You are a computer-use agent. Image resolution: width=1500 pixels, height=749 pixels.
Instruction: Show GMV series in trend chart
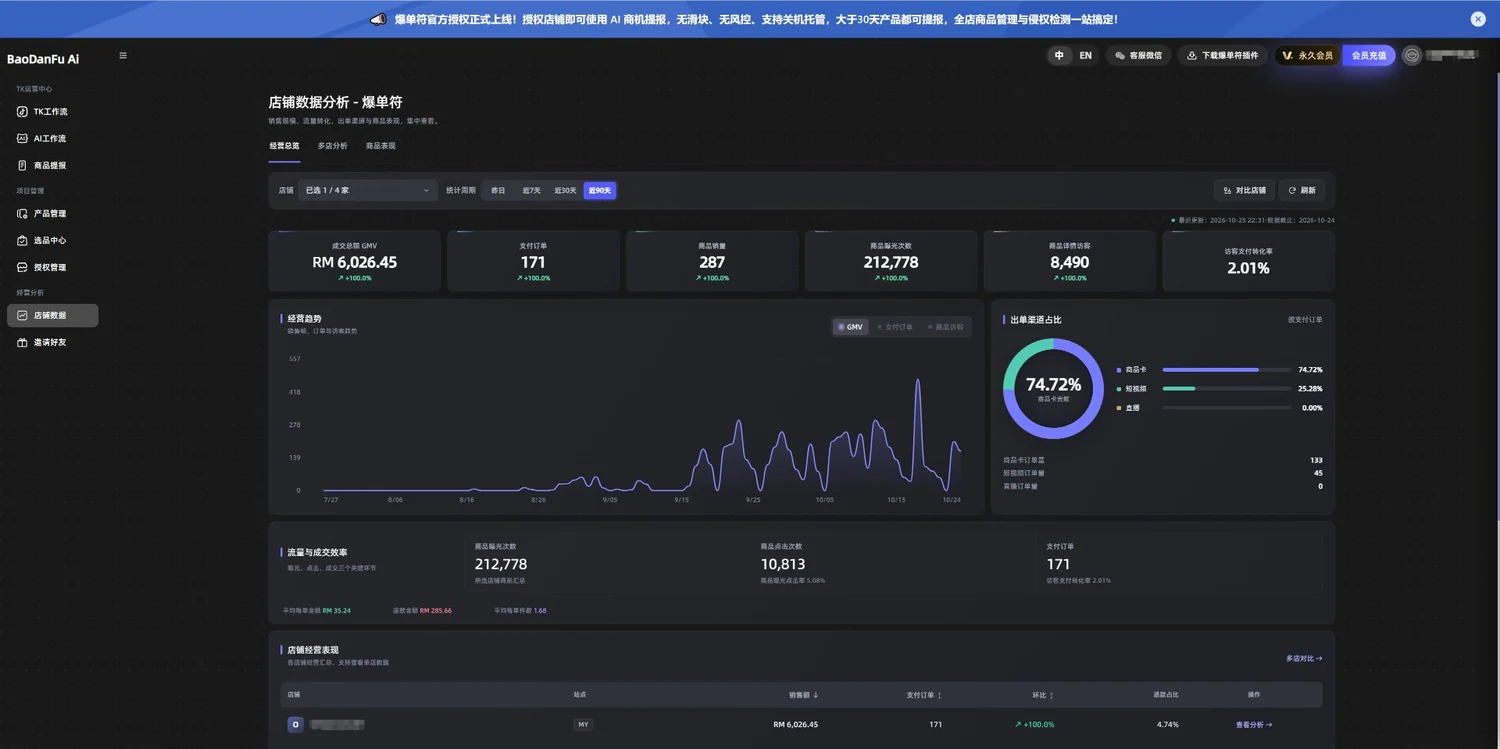(x=850, y=327)
